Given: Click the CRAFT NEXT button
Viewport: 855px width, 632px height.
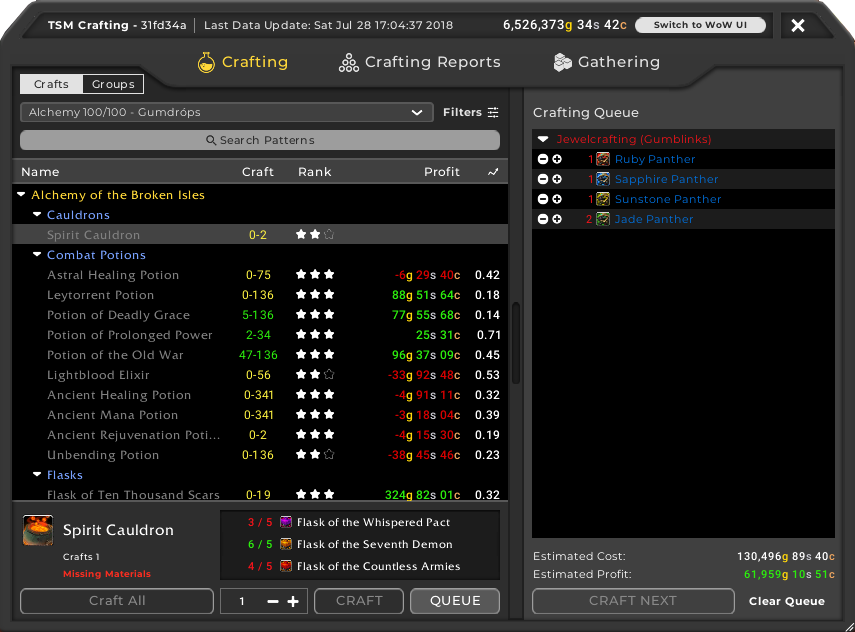Looking at the screenshot, I should pyautogui.click(x=633, y=601).
